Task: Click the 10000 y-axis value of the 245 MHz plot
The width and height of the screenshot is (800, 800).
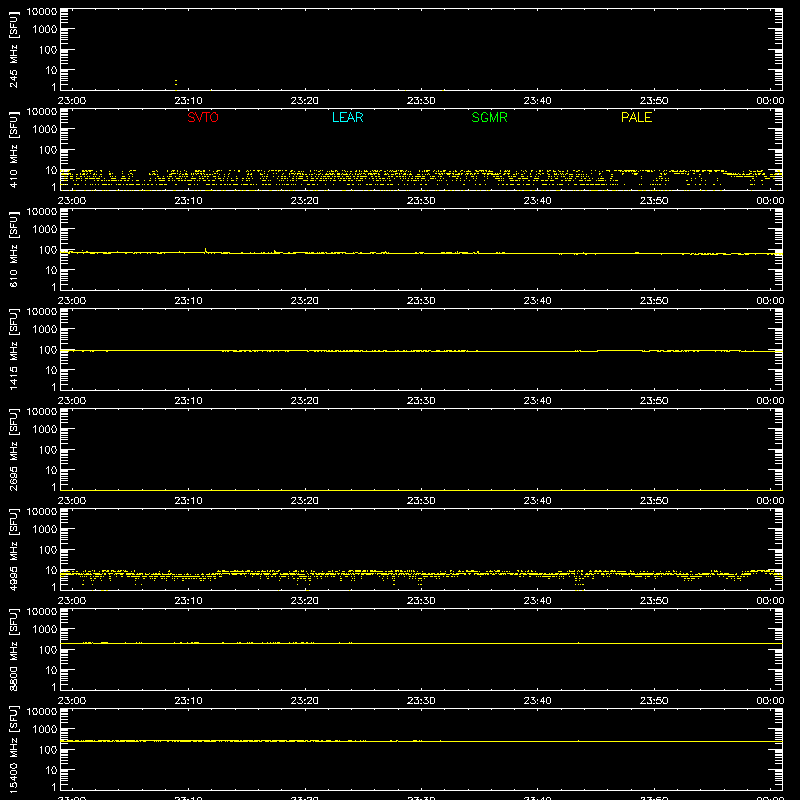Action: (42, 12)
